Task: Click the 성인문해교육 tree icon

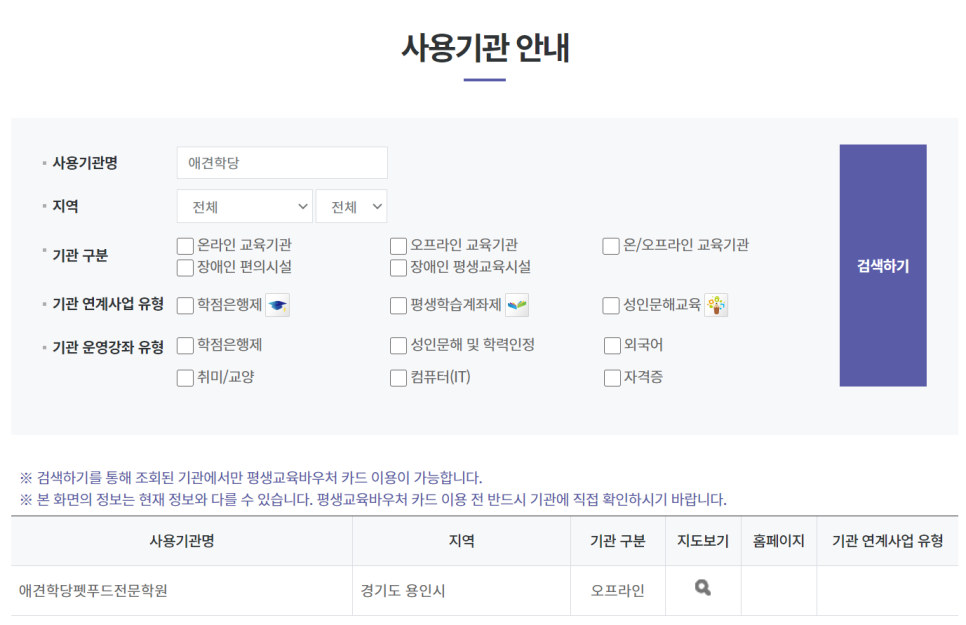Action: point(716,306)
